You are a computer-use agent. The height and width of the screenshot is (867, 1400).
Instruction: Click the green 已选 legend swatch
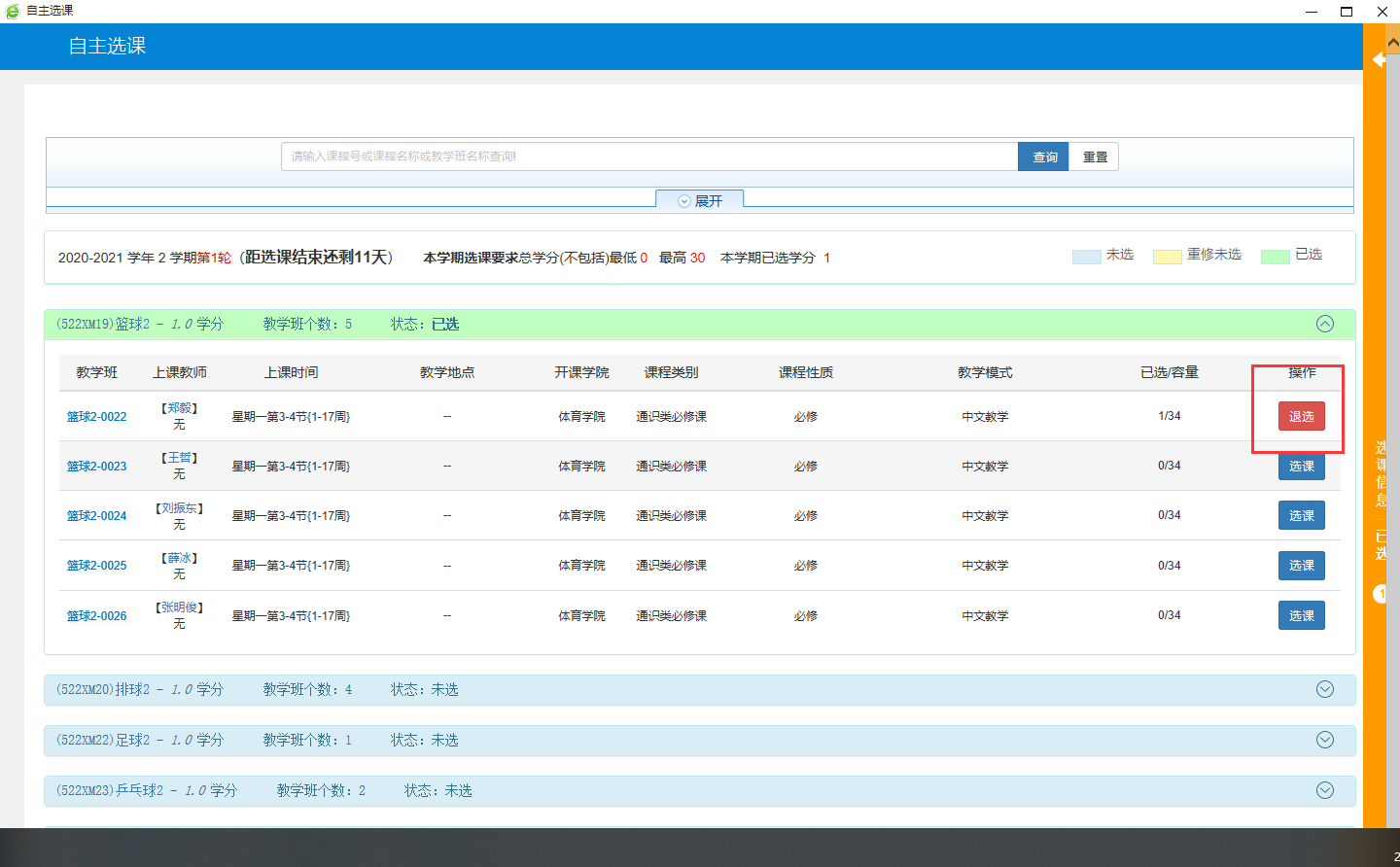tap(1275, 257)
